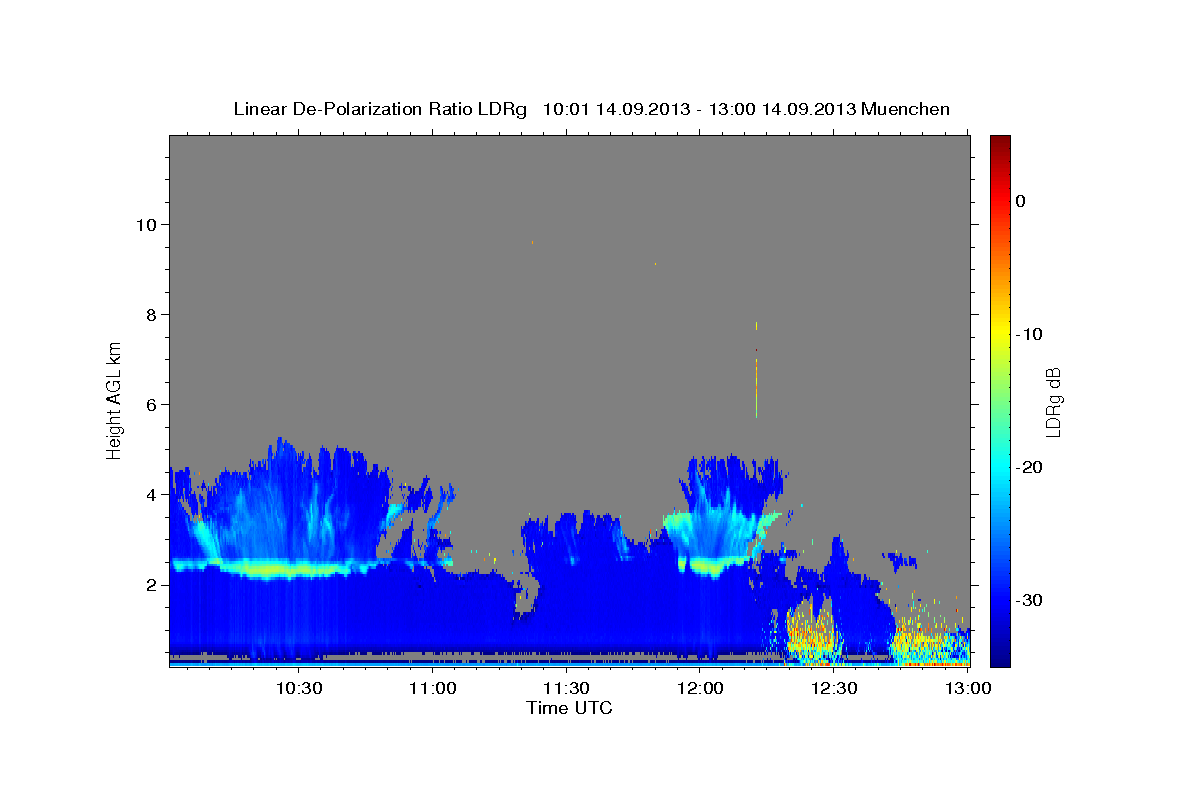The image size is (1200, 800).
Task: Click the 'LDRg dB' colorbar label
Action: click(x=1053, y=402)
